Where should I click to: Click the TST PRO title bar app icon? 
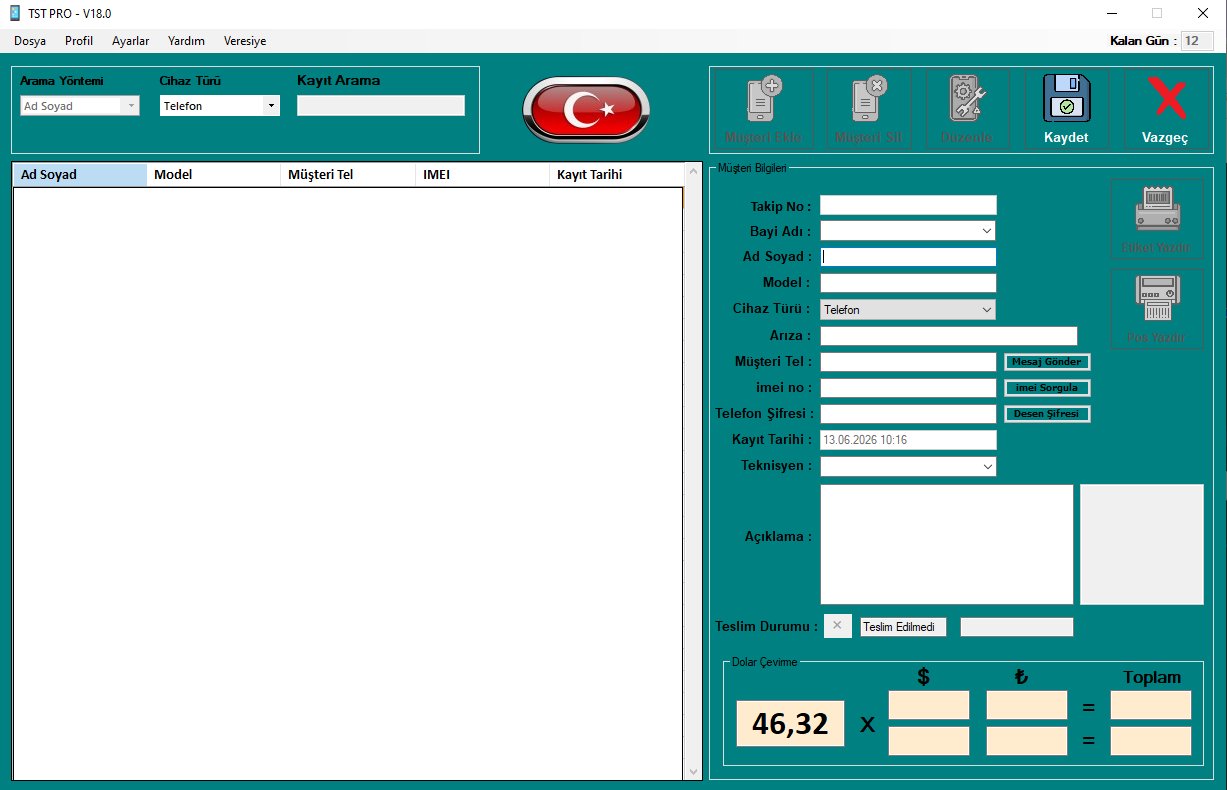click(15, 13)
